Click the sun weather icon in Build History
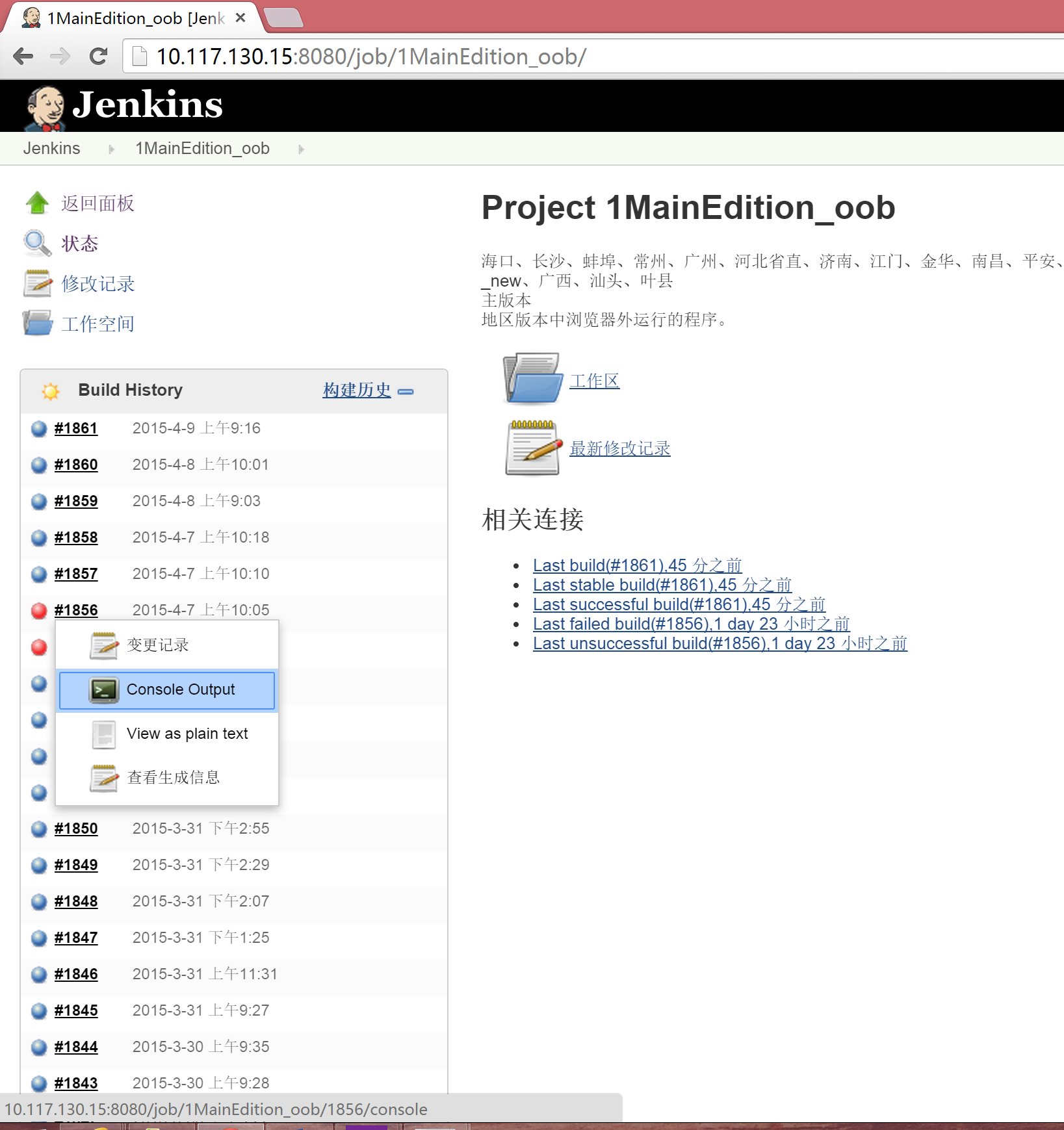This screenshot has width=1064, height=1130. tap(51, 391)
